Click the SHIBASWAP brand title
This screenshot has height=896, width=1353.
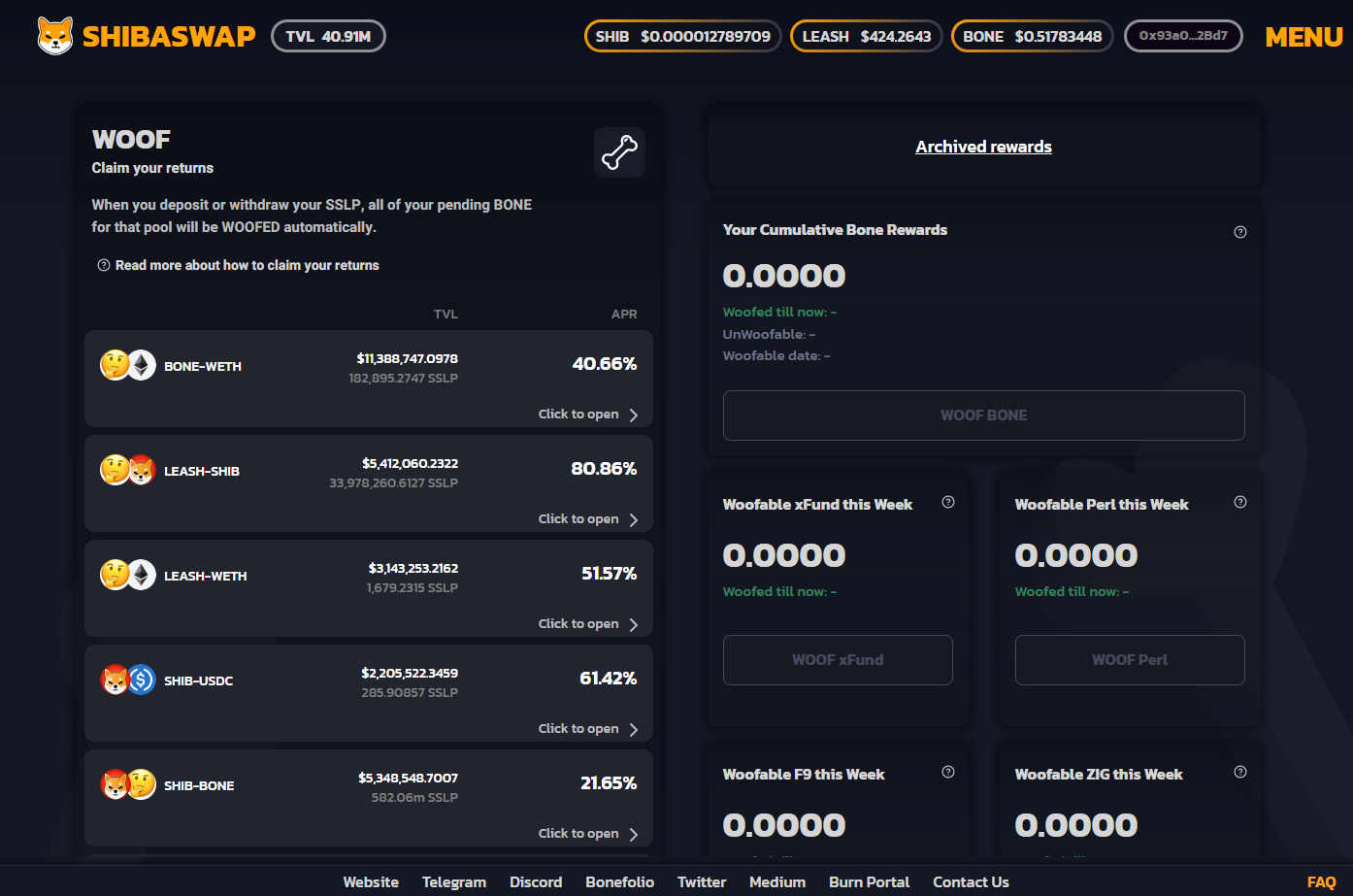[x=169, y=37]
